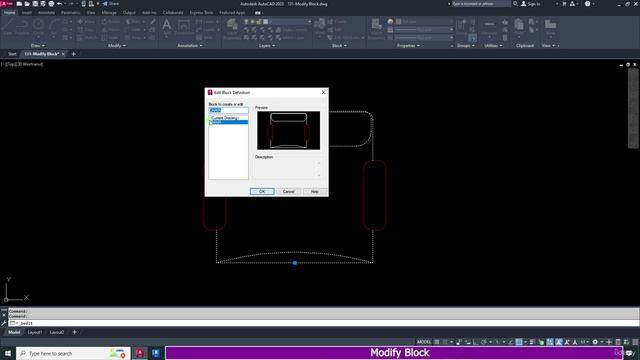
Task: Click the Share button in title bar
Action: coord(111,4)
